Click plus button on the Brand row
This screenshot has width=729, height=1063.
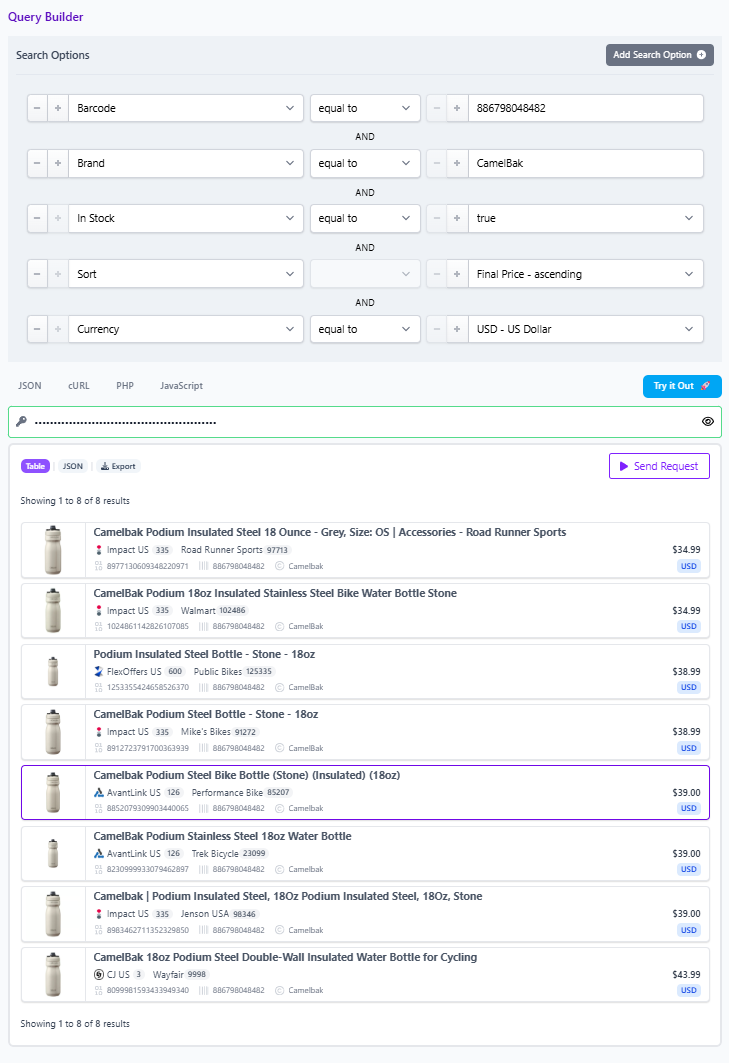click(x=58, y=163)
